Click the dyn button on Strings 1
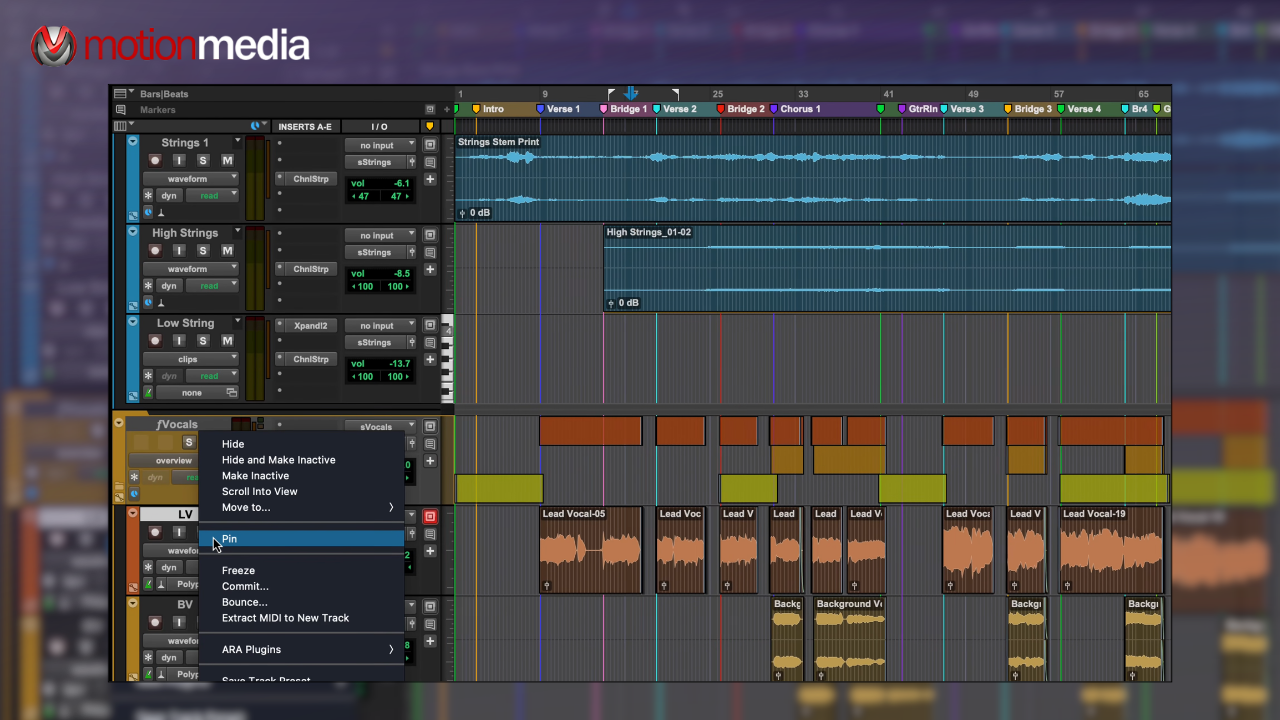Image resolution: width=1280 pixels, height=720 pixels. tap(169, 196)
